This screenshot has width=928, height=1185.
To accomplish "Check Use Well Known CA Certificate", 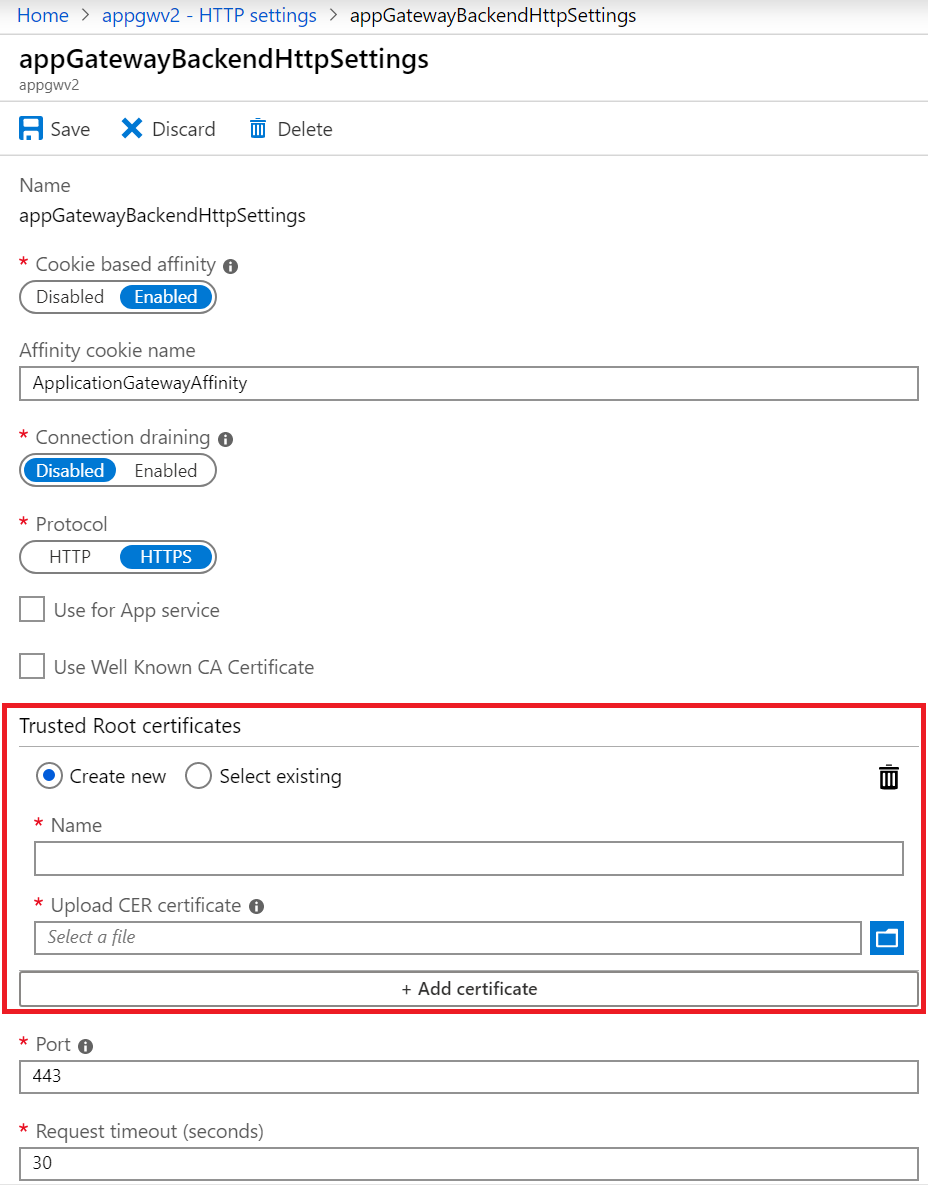I will [32, 666].
